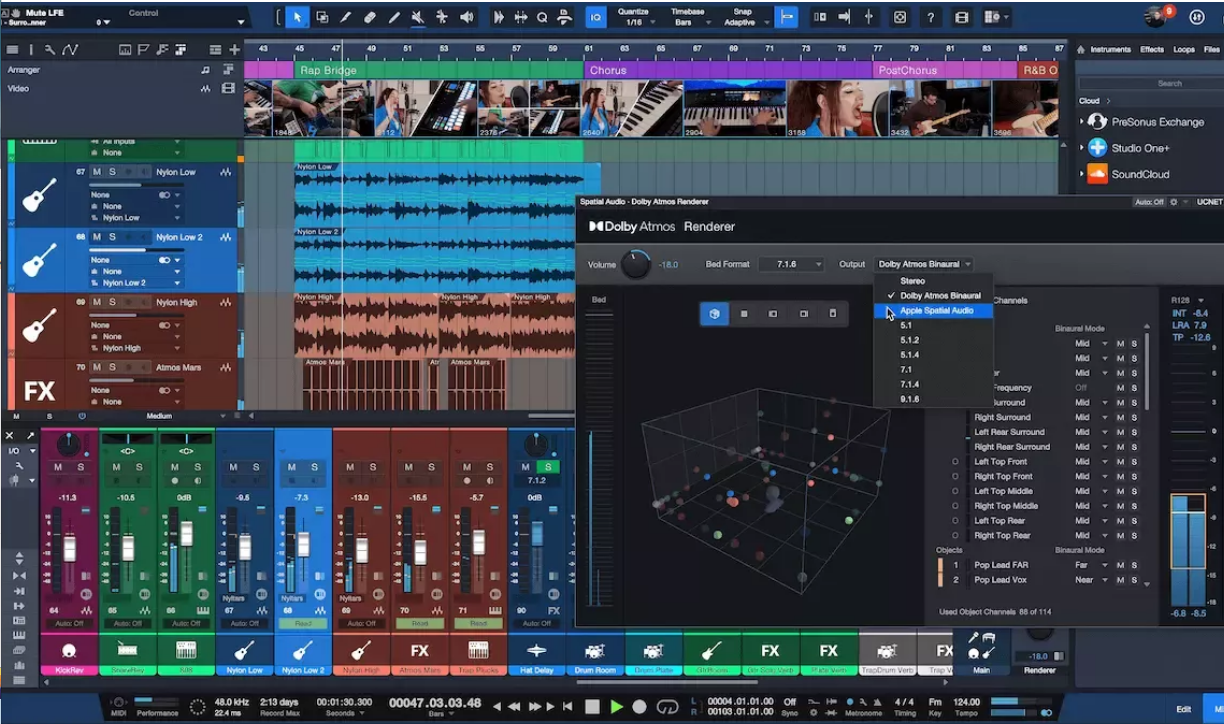The height and width of the screenshot is (724, 1224).
Task: Select the Eraser tool
Action: pos(369,17)
